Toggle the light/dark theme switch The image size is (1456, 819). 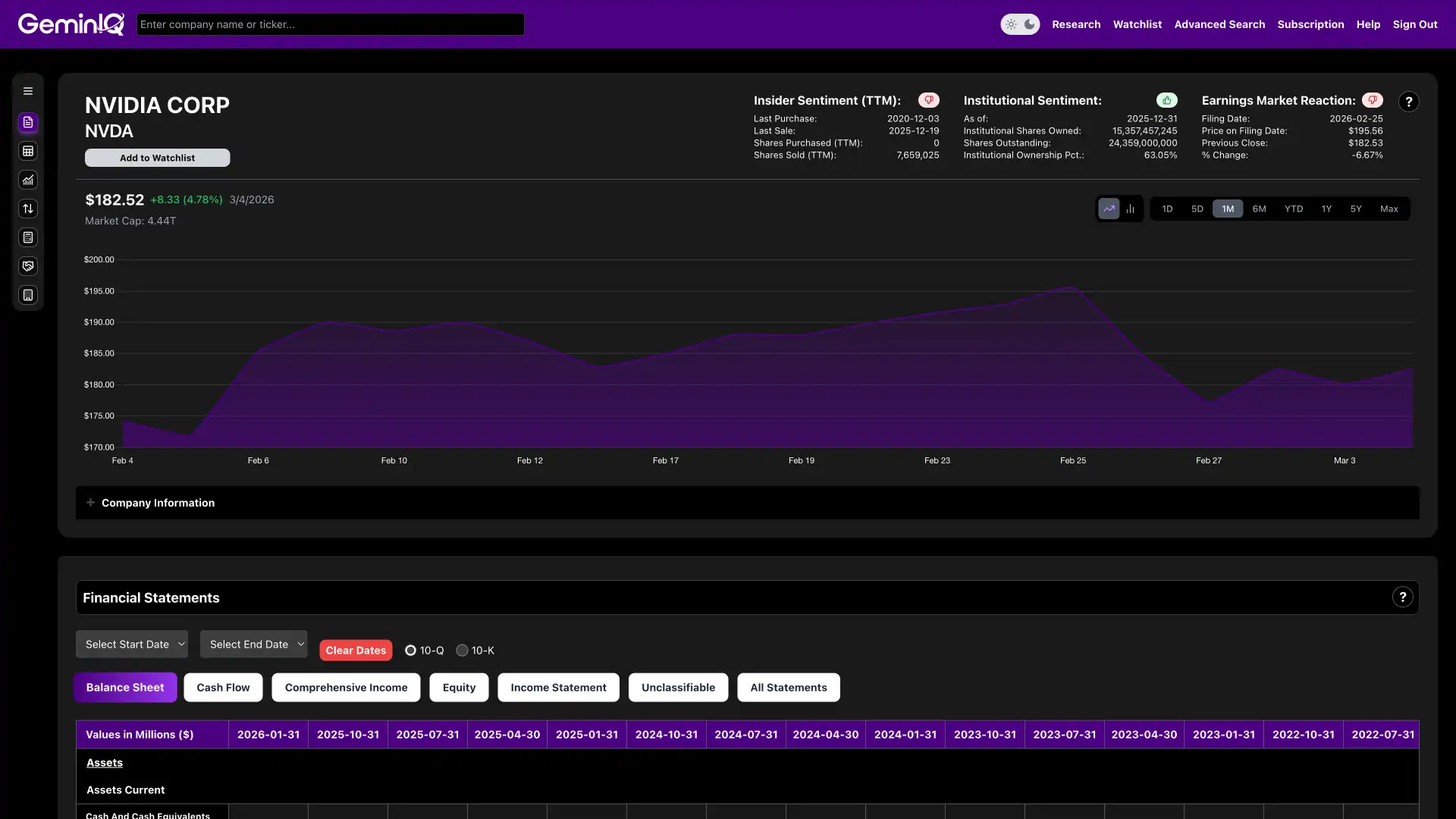(1020, 24)
